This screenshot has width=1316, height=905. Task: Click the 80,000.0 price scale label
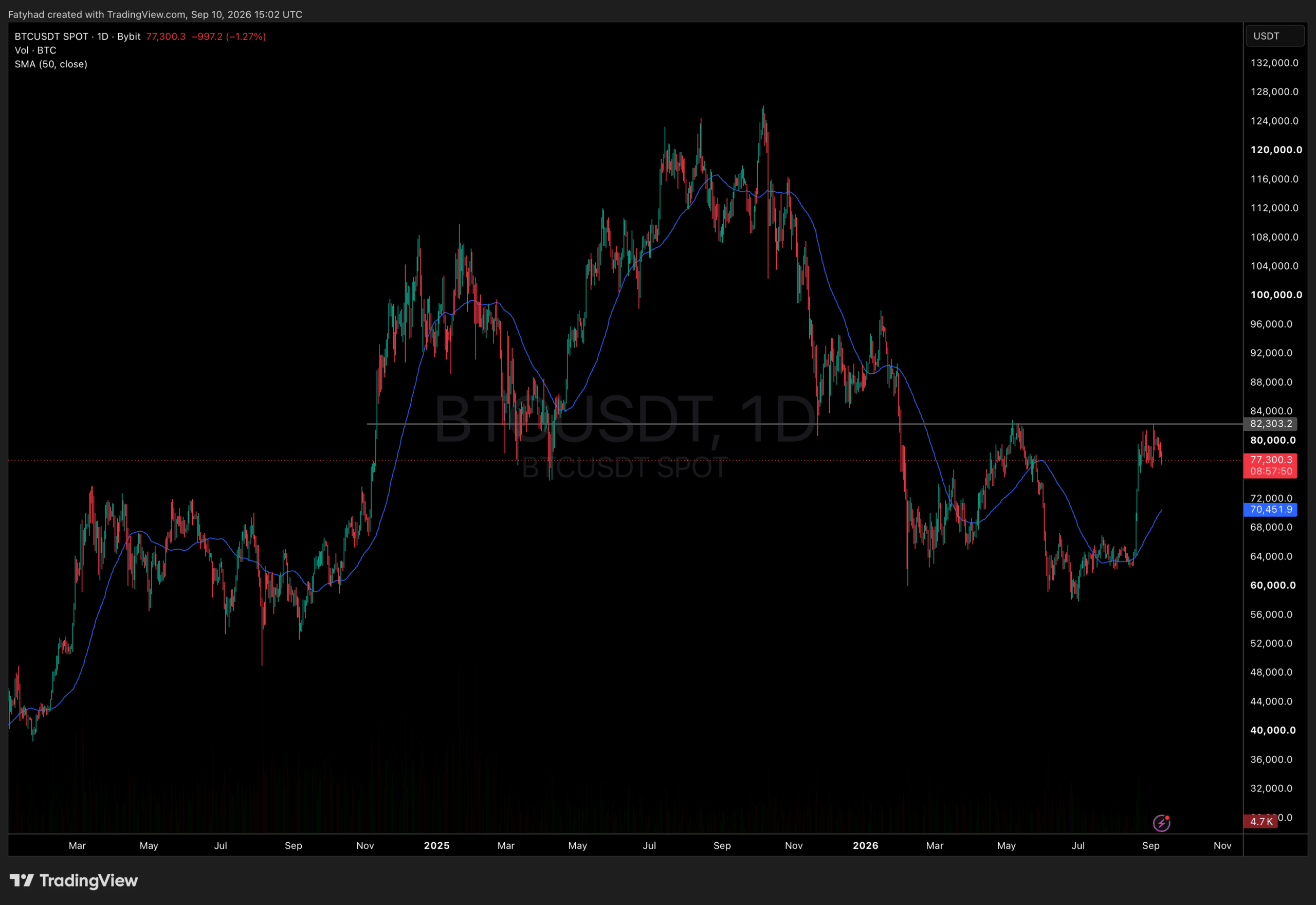pos(1273,440)
